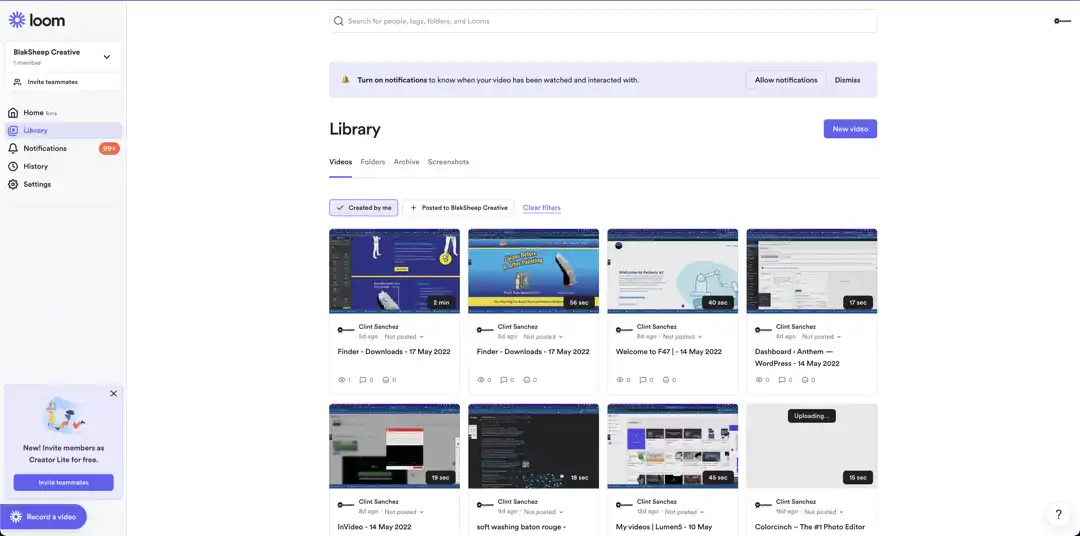Click Record a video button
Image resolution: width=1080 pixels, height=536 pixels.
point(44,517)
